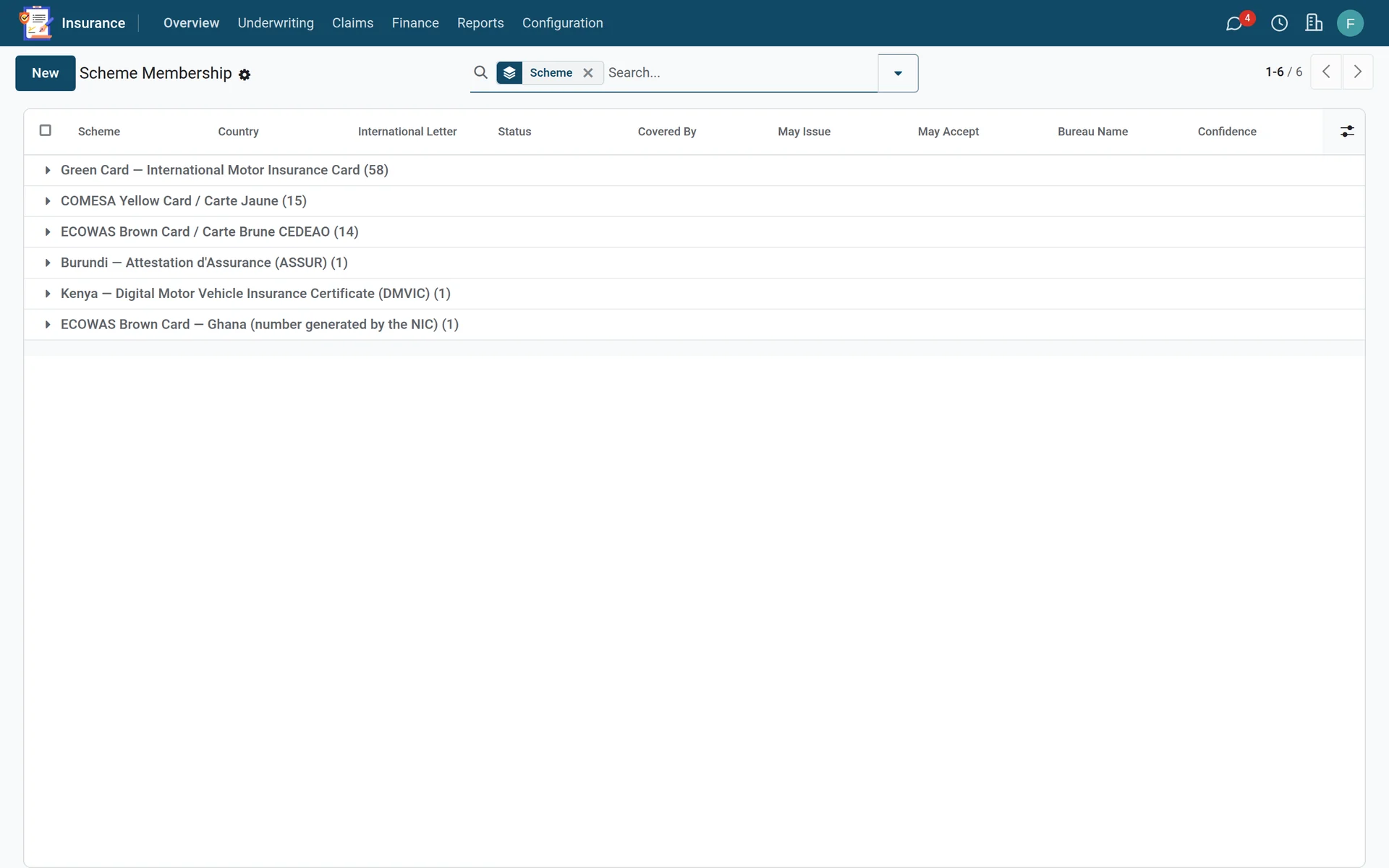Sort by Covered By column
This screenshot has width=1389, height=868.
[667, 132]
